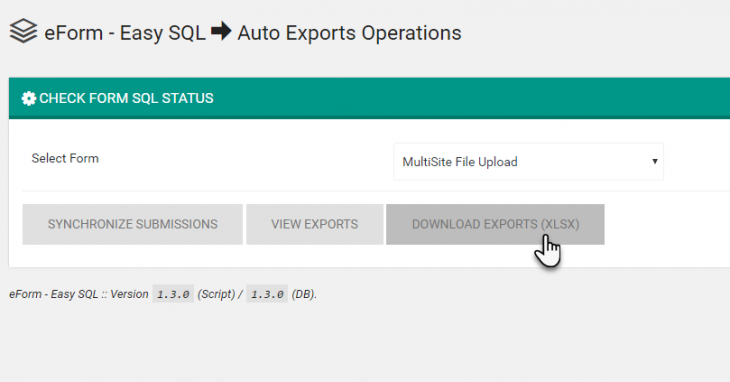Click the stacked layers eForm icon
The width and height of the screenshot is (730, 382).
[x=23, y=32]
